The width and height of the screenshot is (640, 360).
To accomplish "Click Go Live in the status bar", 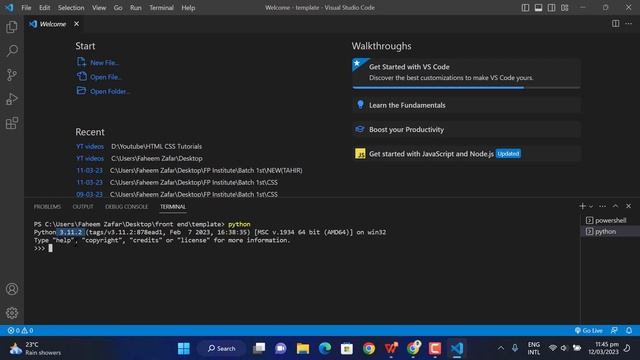I will [x=589, y=331].
